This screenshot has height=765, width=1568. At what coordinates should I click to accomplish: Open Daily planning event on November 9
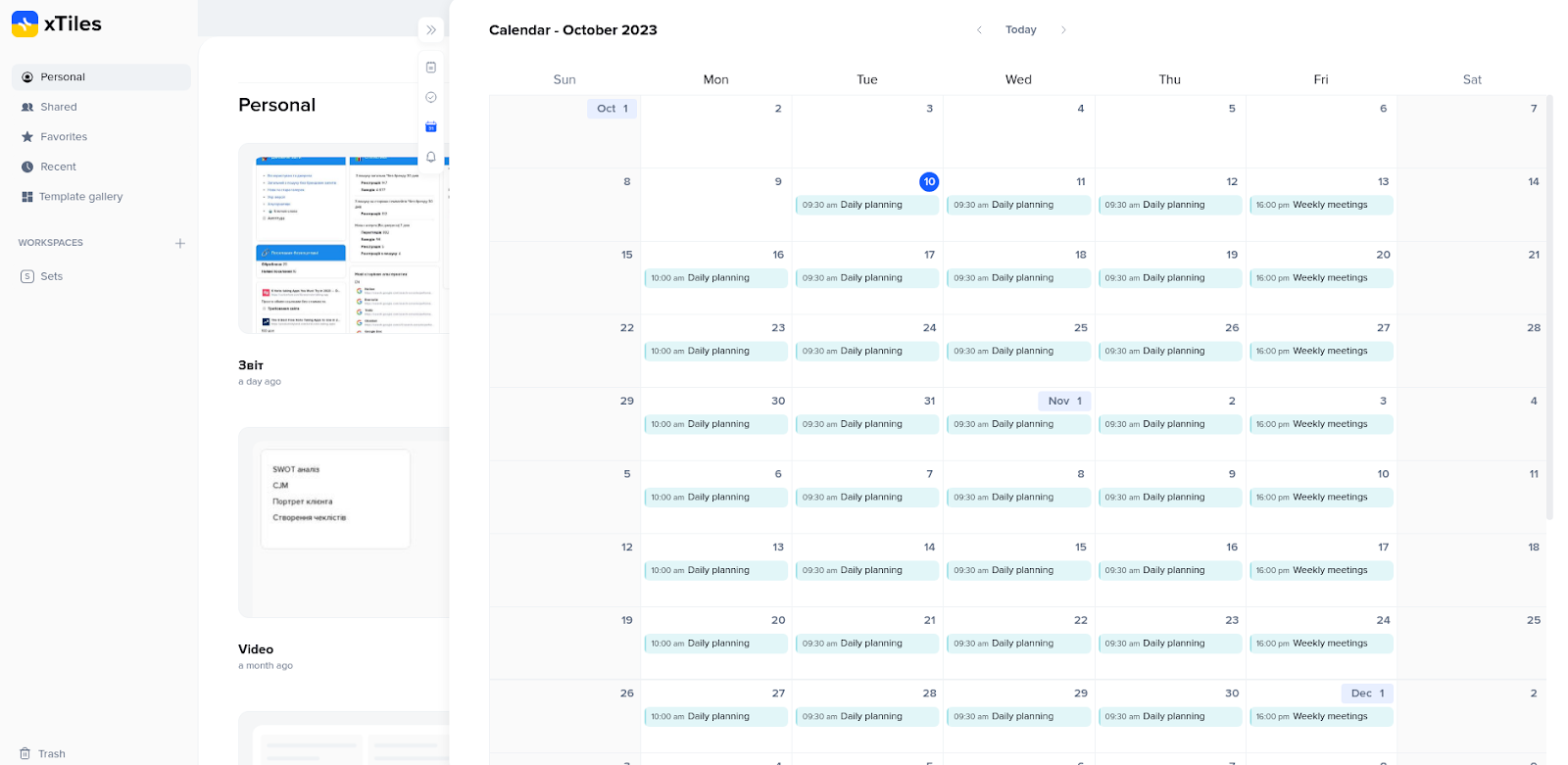(x=1170, y=498)
